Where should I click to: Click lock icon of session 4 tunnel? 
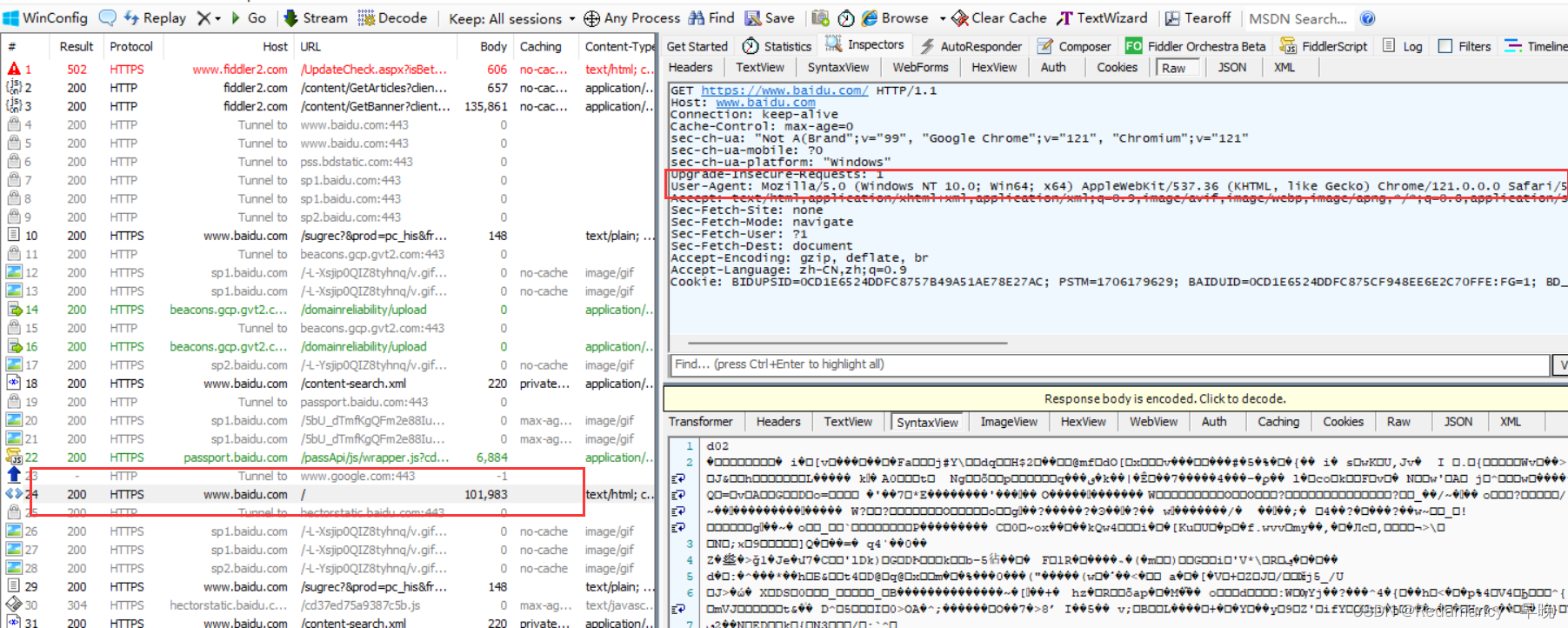click(14, 124)
